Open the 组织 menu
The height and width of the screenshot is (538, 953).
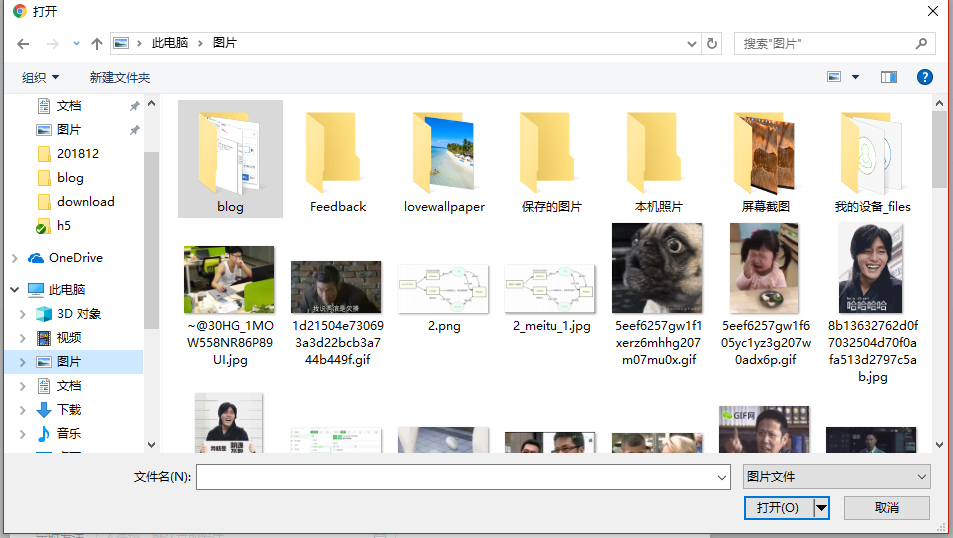coord(41,77)
